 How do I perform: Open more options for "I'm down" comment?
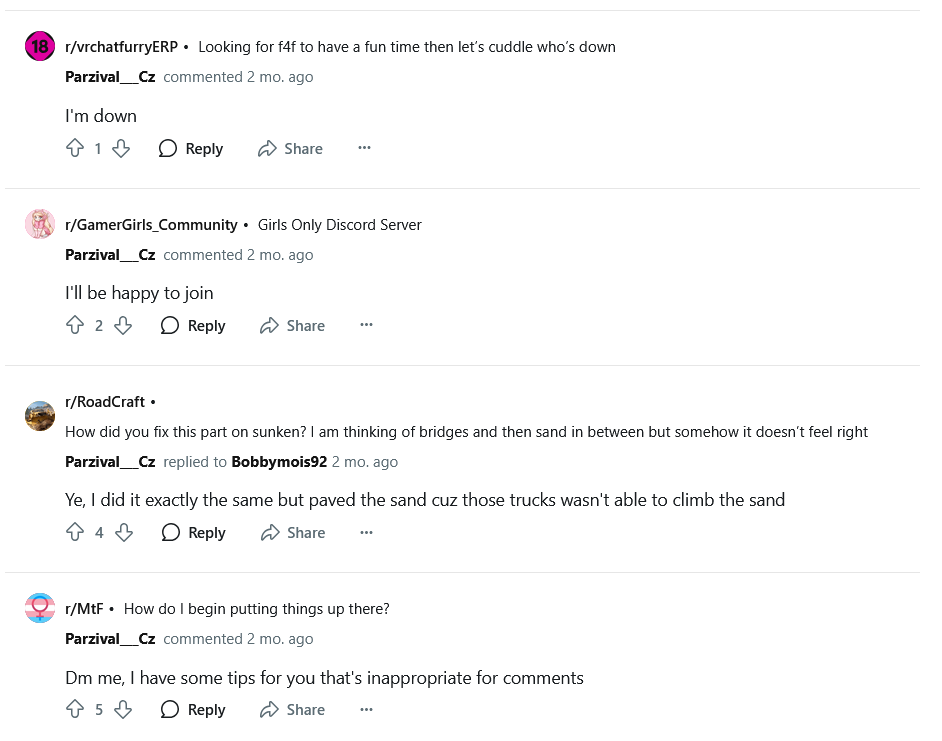(364, 148)
